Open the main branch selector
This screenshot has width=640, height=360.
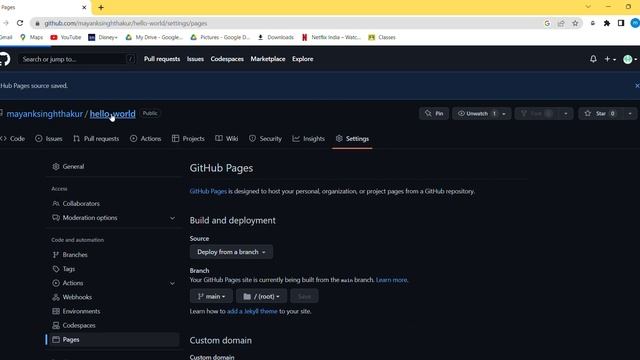point(211,296)
